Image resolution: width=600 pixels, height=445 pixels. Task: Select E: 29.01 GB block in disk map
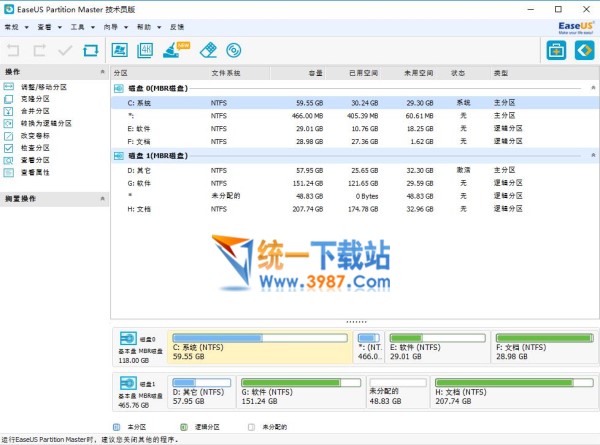[437, 347]
